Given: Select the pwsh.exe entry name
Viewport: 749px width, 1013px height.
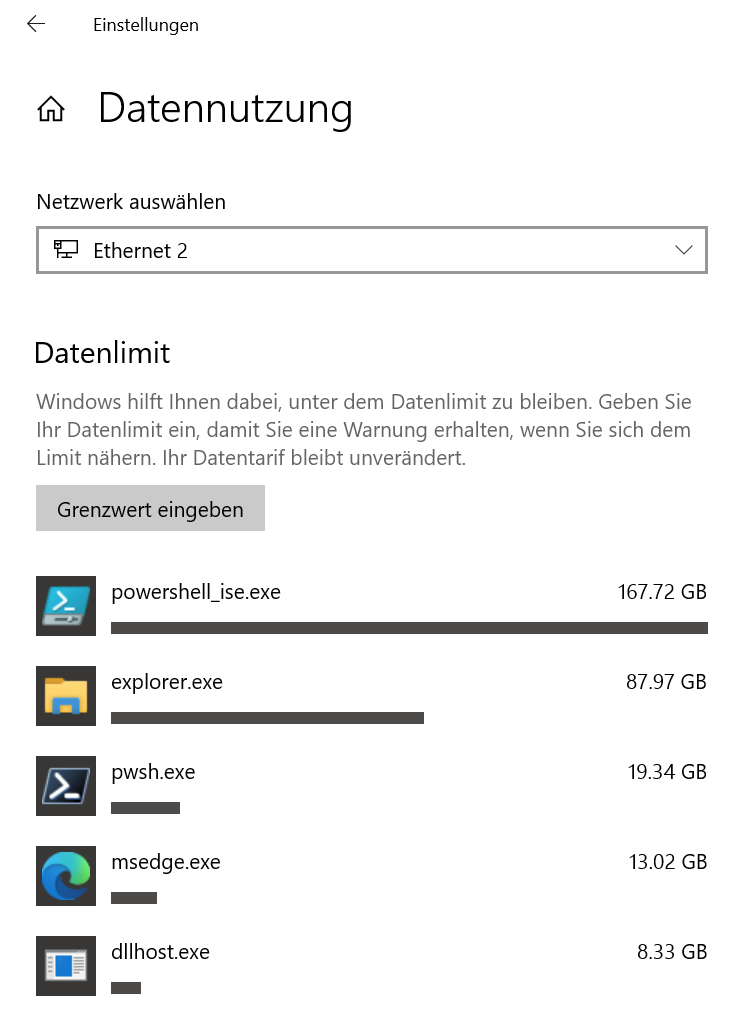Looking at the screenshot, I should 153,772.
